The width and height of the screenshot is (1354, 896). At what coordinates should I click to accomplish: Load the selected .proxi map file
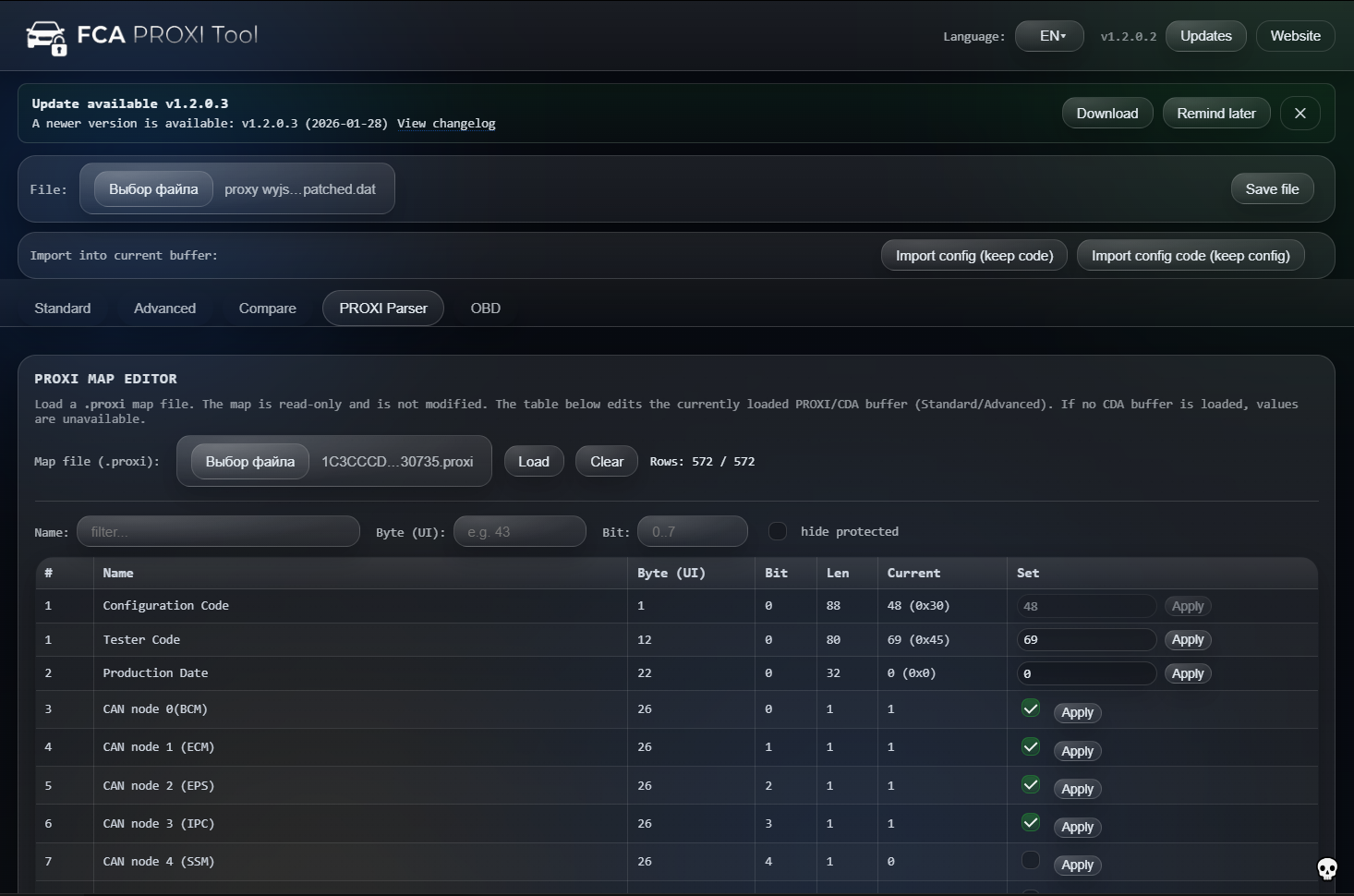(534, 461)
